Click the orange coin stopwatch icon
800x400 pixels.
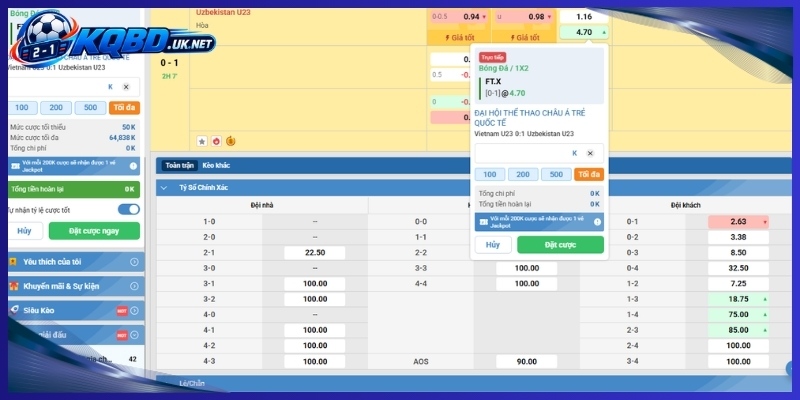pyautogui.click(x=231, y=141)
